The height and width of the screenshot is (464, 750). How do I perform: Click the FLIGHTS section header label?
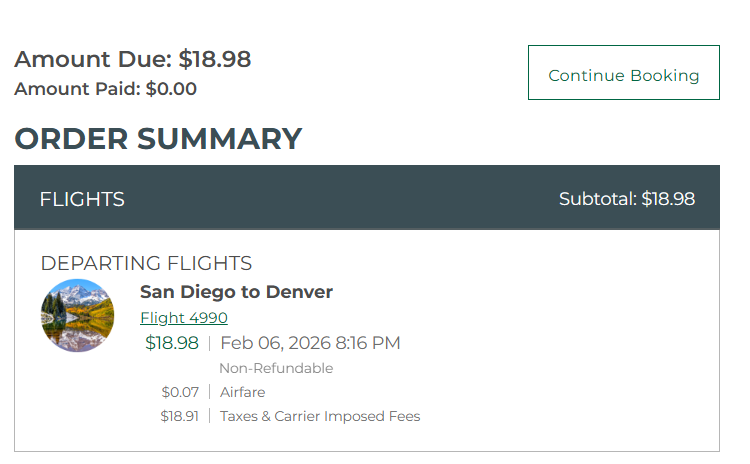pos(82,199)
